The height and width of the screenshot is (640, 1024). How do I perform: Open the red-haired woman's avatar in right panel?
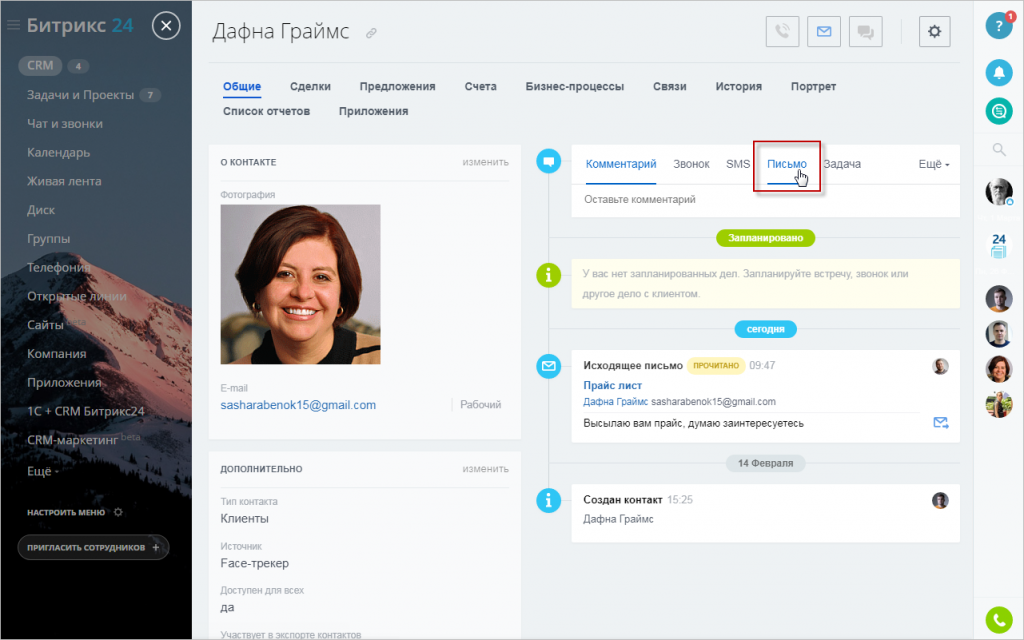(x=999, y=369)
